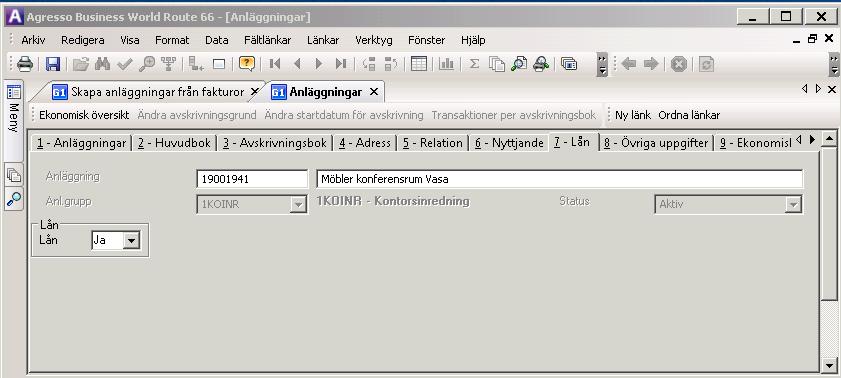841x378 pixels.
Task: Click the grey stop X icon
Action: coord(679,64)
